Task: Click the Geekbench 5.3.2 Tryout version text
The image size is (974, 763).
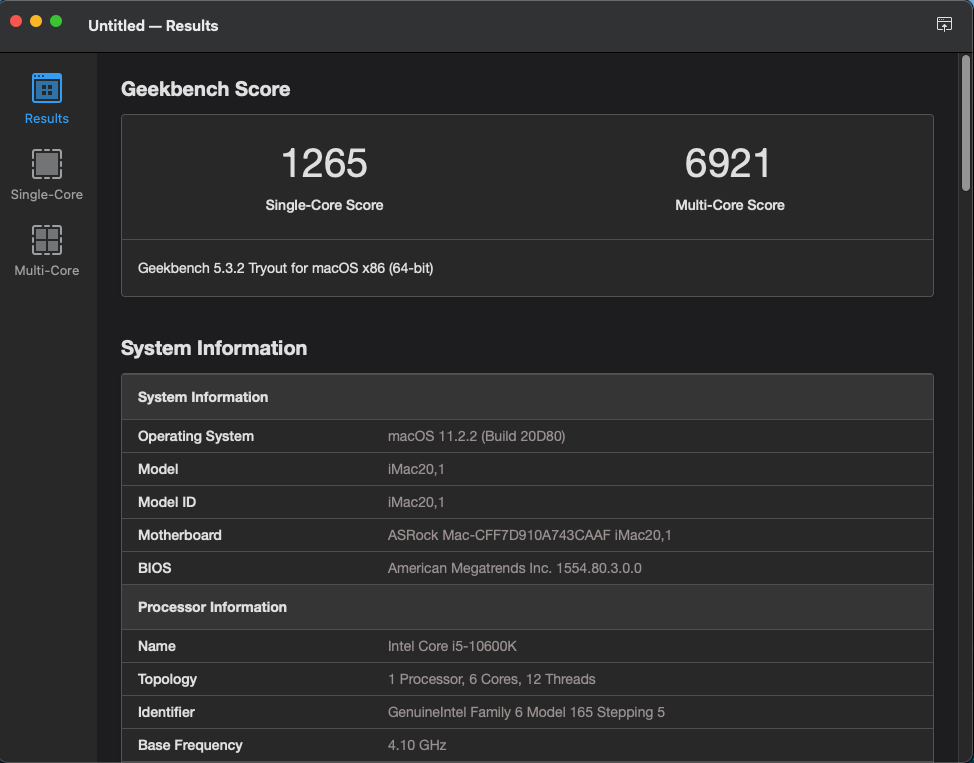Action: [x=286, y=268]
